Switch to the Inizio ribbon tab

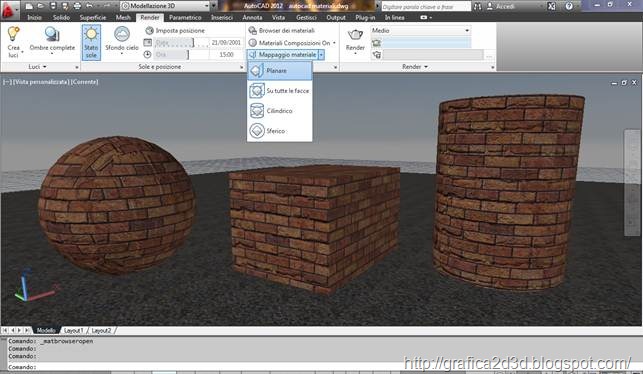point(34,18)
